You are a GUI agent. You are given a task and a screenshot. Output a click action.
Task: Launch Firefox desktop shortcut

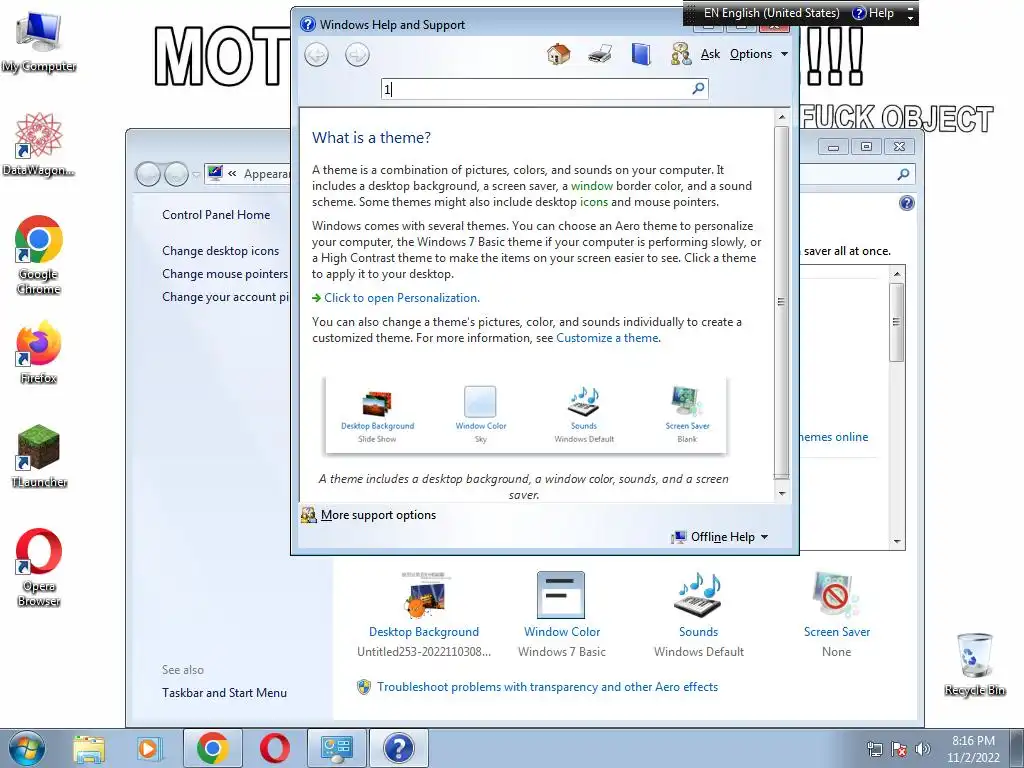coord(39,352)
